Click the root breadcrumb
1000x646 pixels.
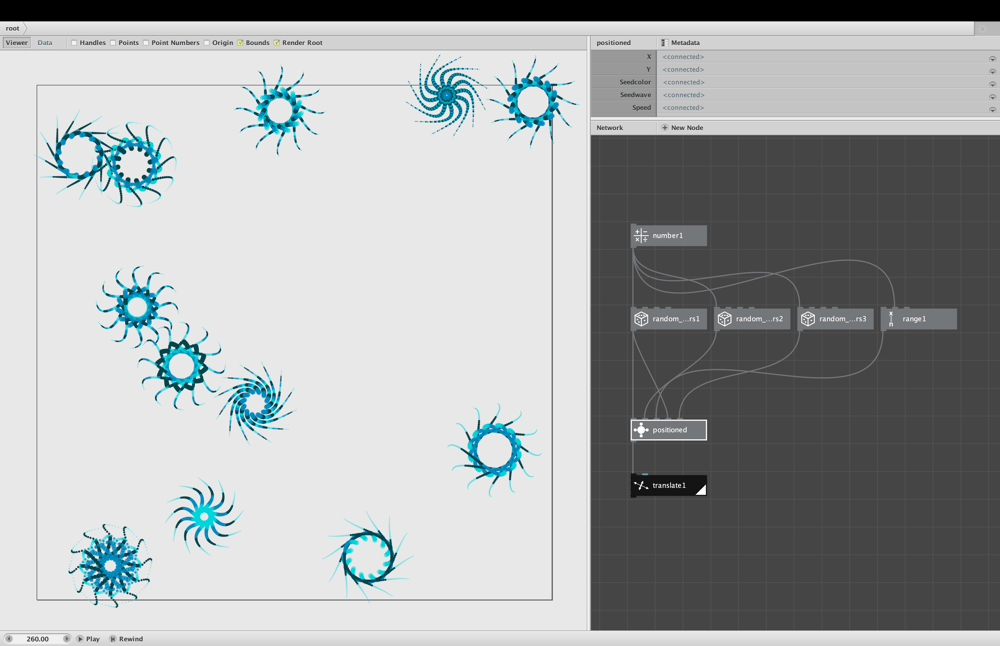tap(13, 28)
